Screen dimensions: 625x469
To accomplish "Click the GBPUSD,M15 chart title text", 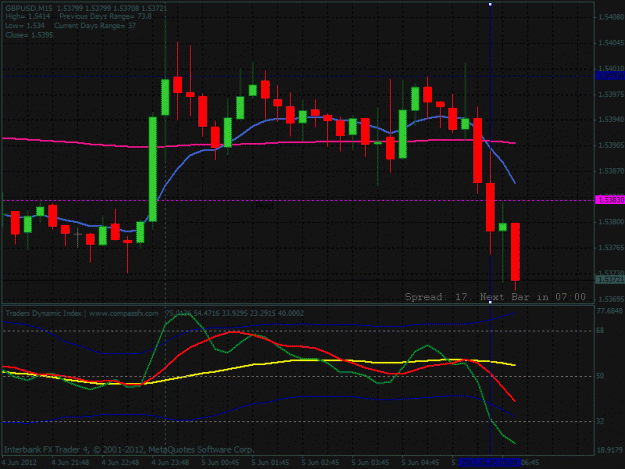I will (29, 8).
